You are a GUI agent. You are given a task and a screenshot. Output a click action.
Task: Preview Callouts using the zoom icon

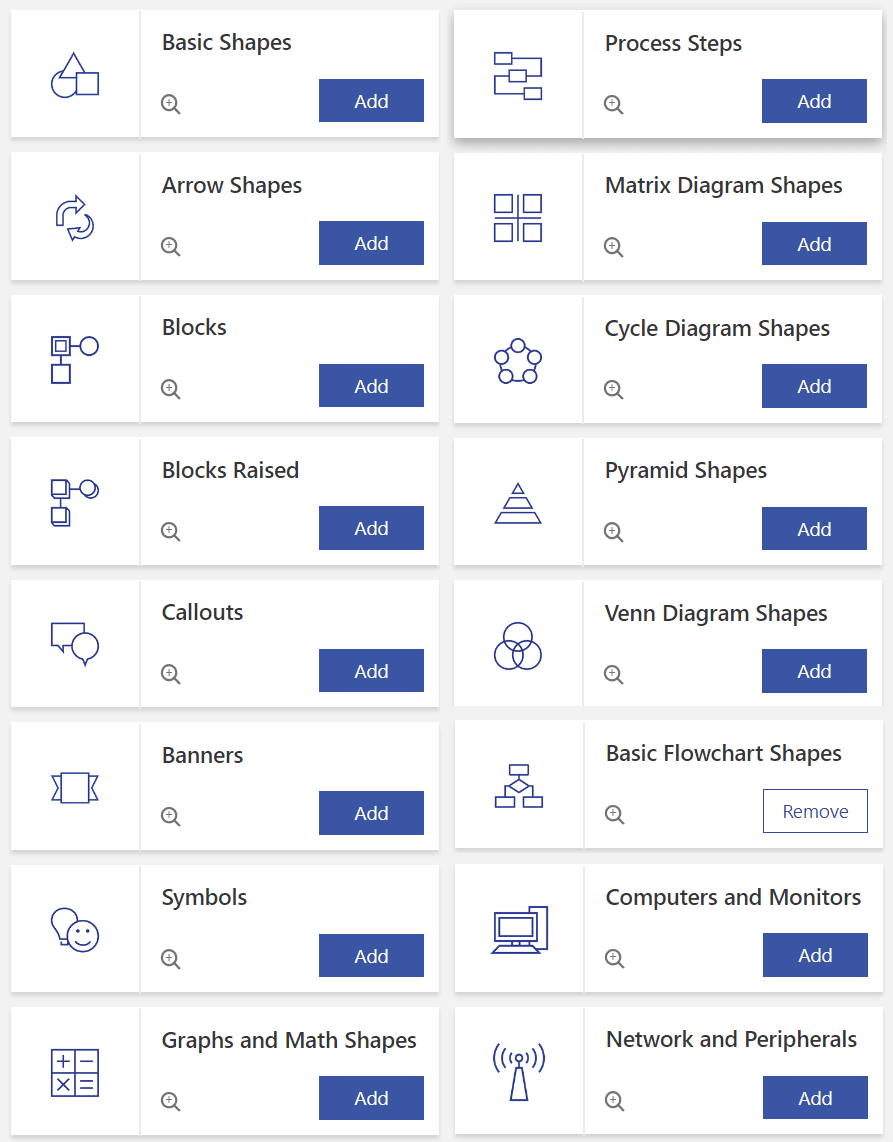171,674
